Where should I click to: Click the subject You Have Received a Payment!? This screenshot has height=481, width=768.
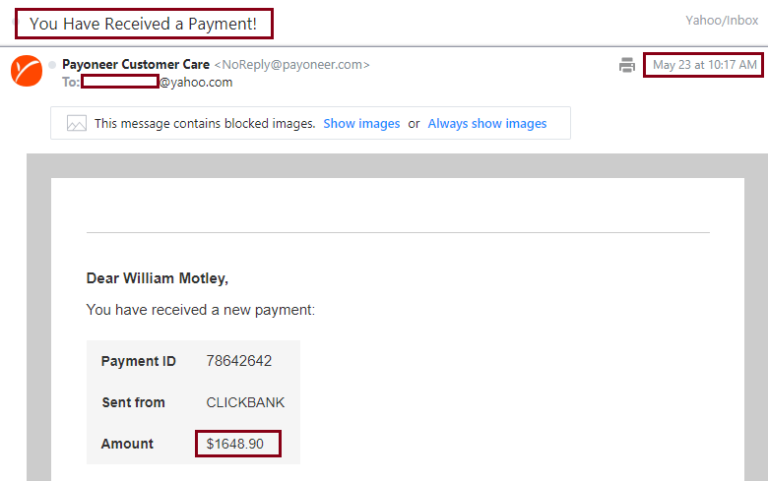(143, 24)
